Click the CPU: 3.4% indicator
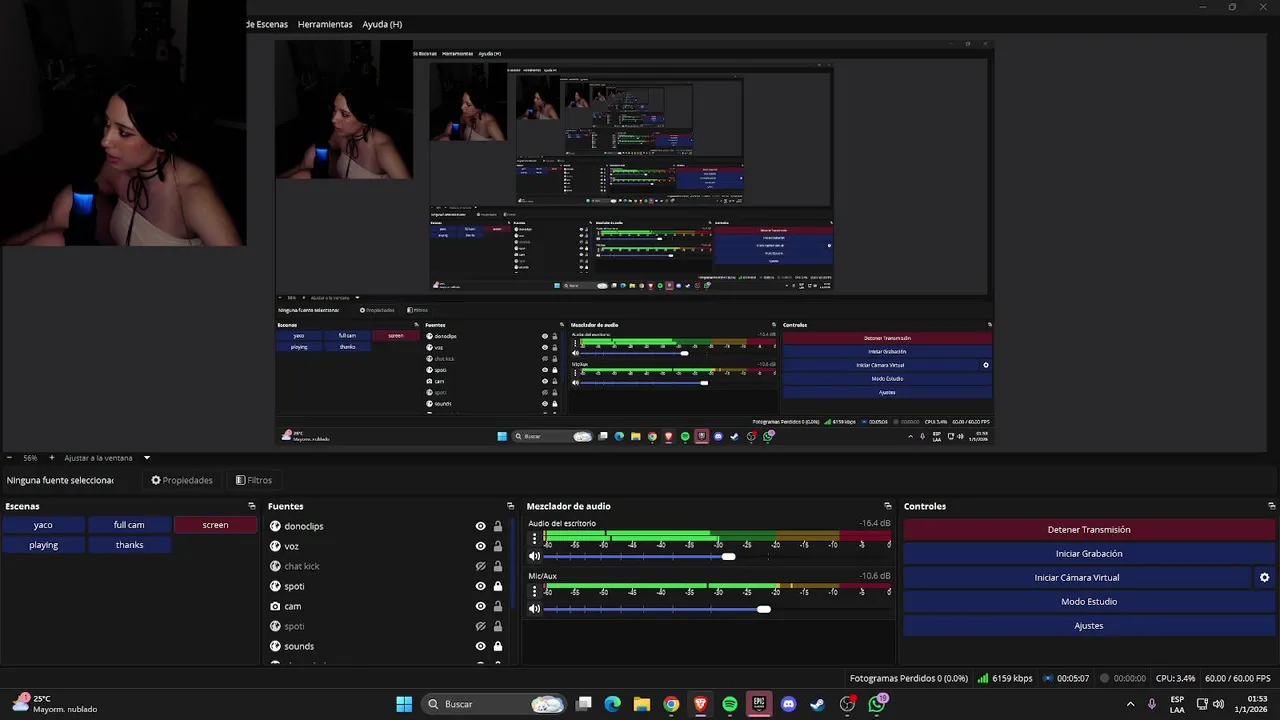1280x720 pixels. (x=1175, y=678)
